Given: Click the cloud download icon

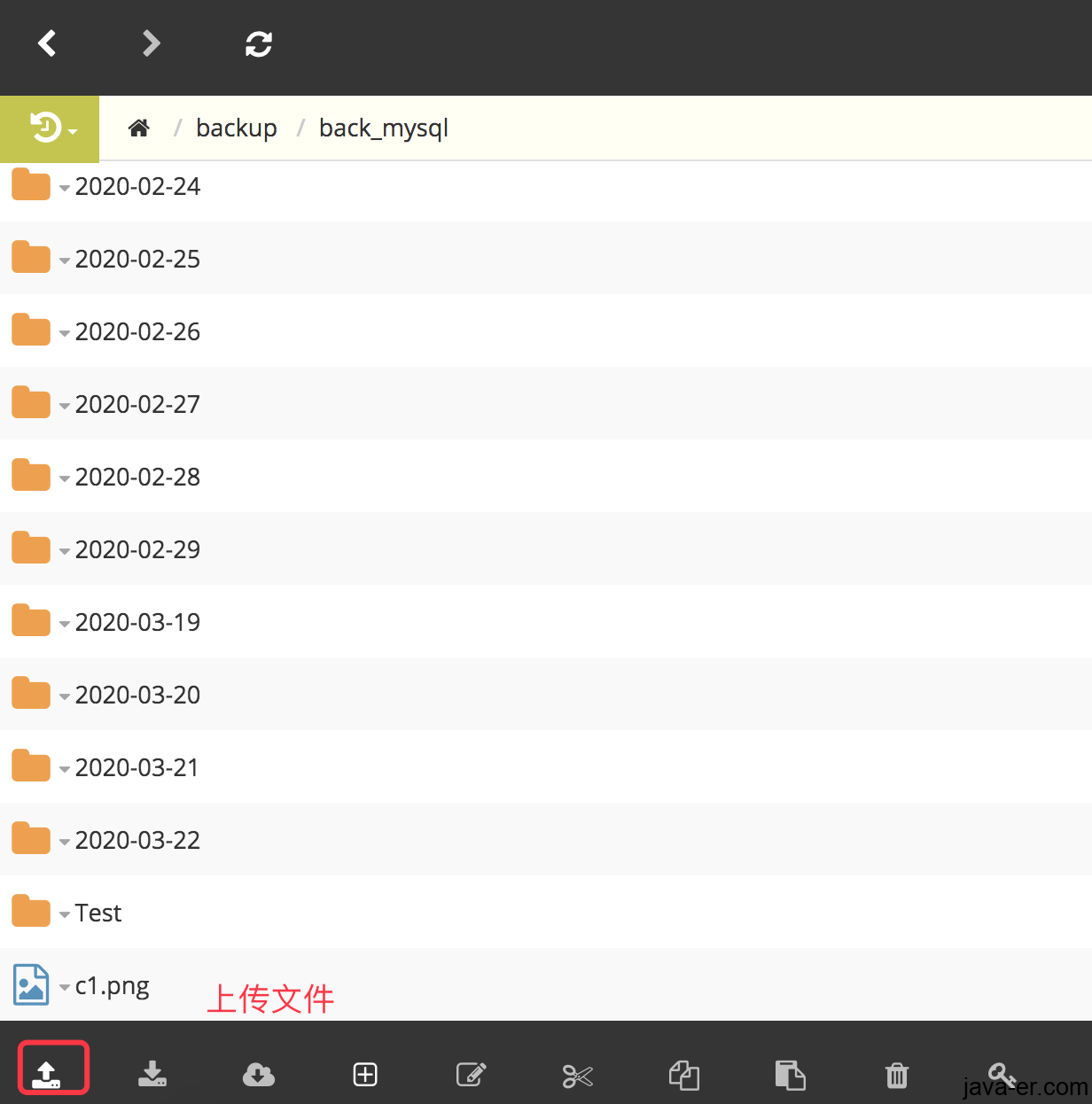Looking at the screenshot, I should [x=258, y=1075].
